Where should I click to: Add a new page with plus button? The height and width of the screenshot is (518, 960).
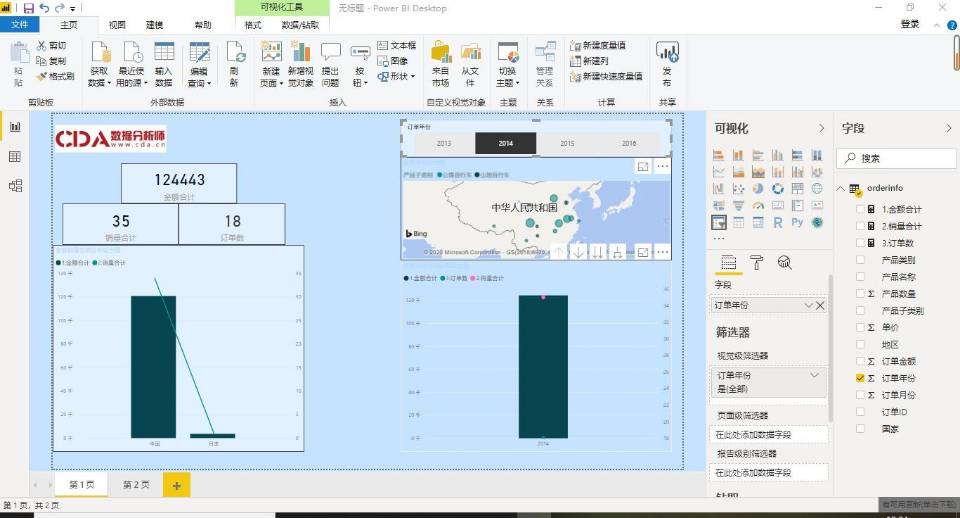coord(176,486)
